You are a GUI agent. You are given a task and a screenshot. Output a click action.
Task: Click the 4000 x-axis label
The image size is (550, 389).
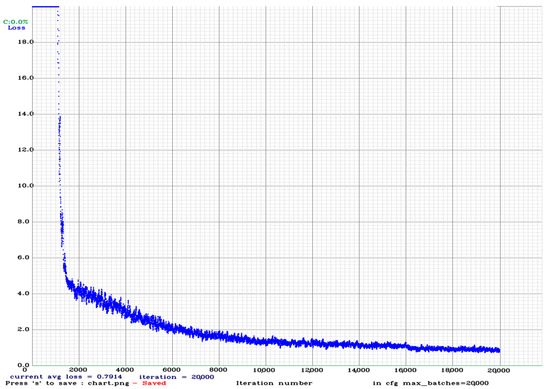pos(125,370)
